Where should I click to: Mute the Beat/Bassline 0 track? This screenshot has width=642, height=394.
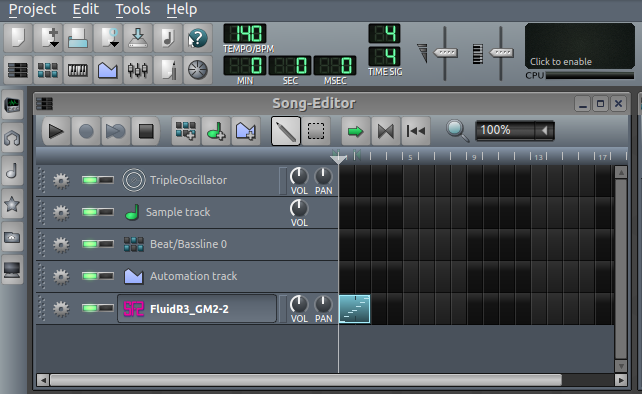[90, 244]
